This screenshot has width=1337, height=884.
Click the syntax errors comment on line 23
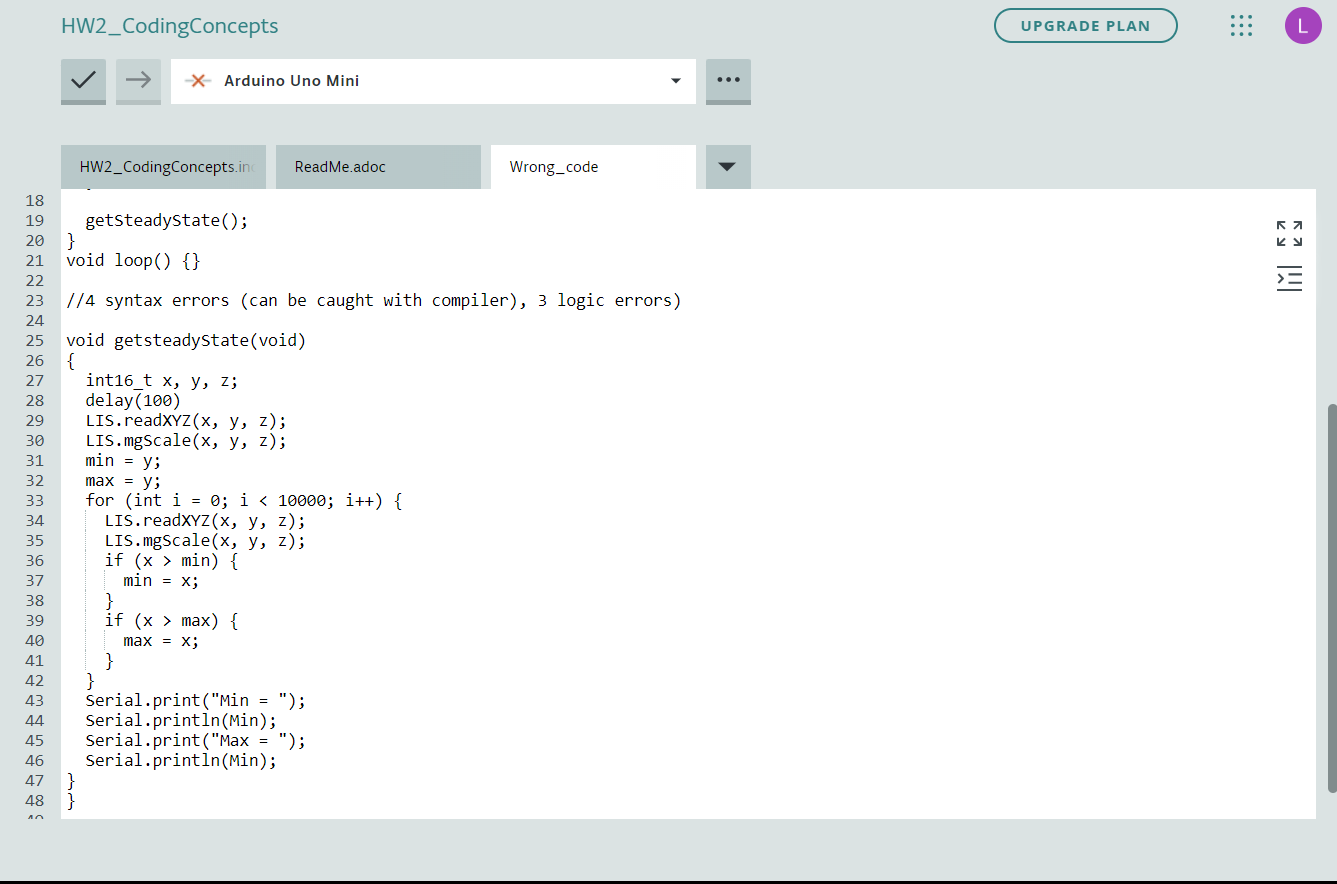click(373, 300)
